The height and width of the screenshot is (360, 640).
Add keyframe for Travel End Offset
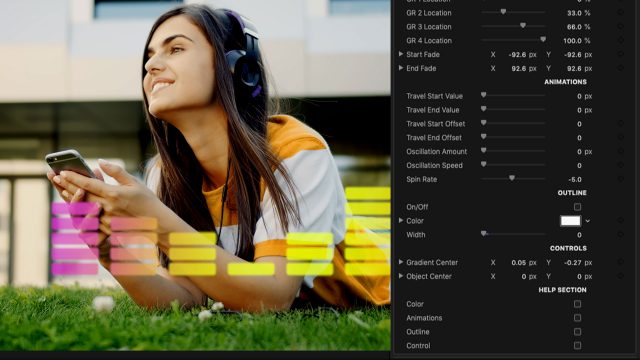coord(620,138)
